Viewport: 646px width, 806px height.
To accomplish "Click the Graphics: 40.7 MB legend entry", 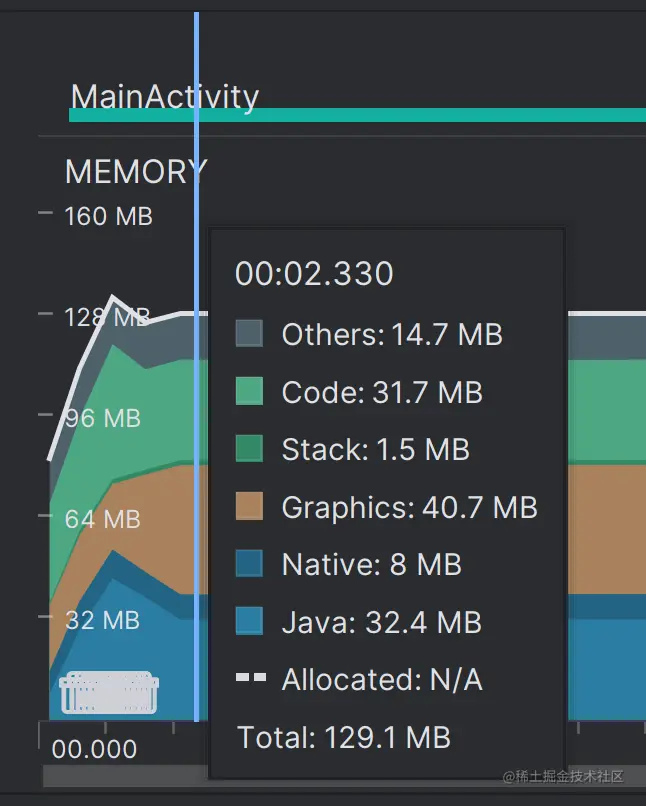I will [409, 507].
